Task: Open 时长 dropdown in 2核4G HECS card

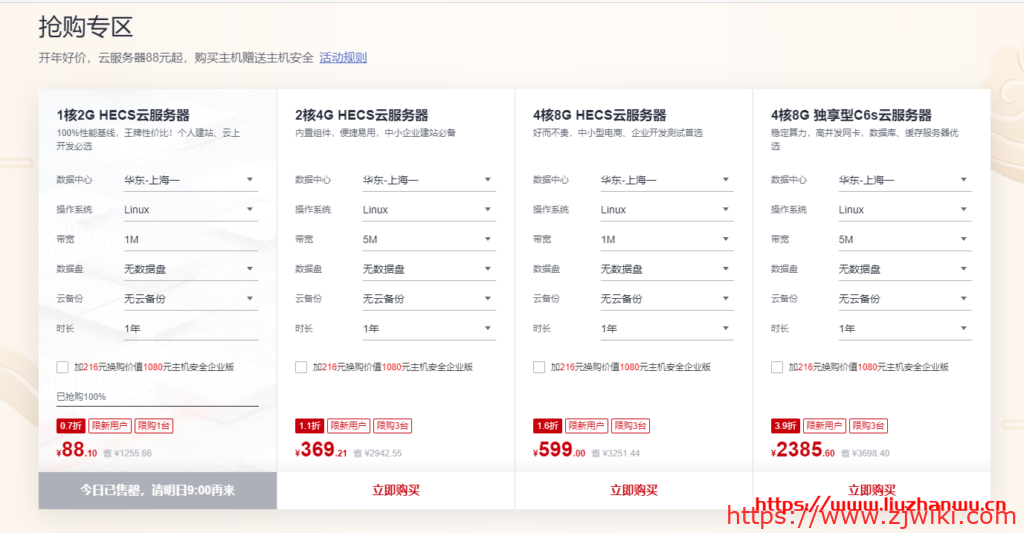Action: coord(429,329)
